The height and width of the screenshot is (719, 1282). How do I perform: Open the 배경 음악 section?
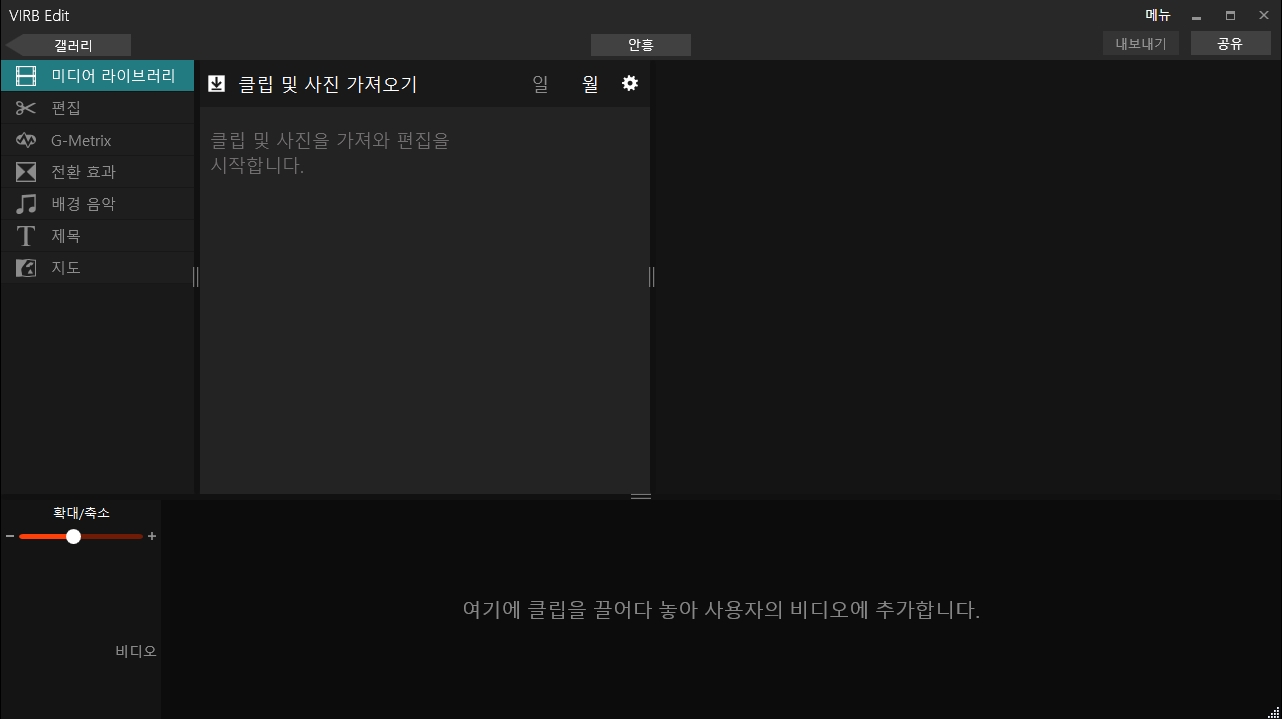coord(97,204)
